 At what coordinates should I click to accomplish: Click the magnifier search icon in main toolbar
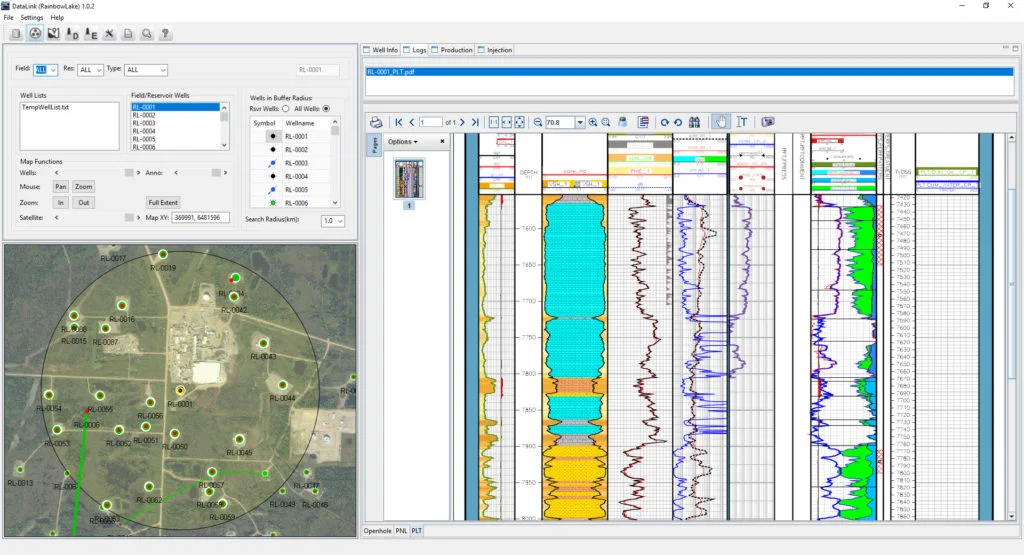click(147, 34)
